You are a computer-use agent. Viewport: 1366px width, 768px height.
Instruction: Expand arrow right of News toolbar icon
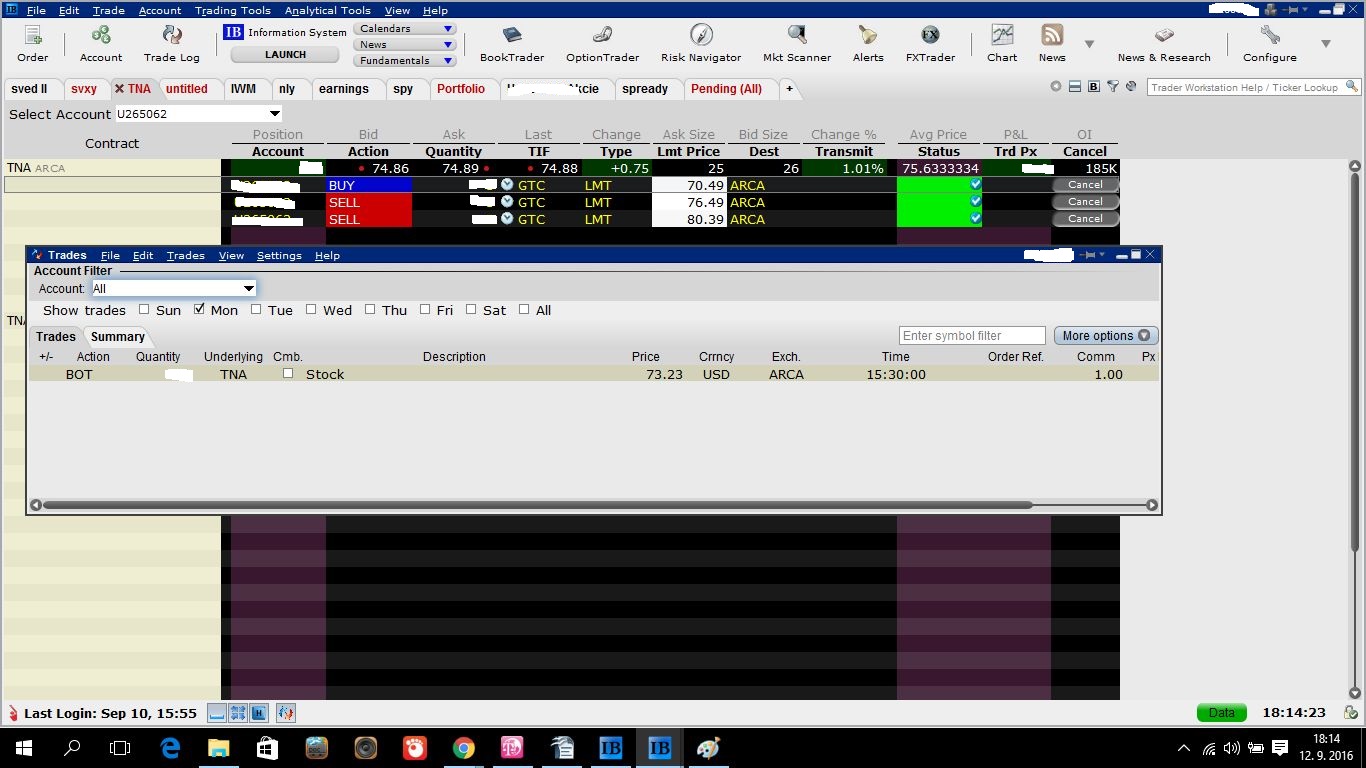pyautogui.click(x=1089, y=44)
